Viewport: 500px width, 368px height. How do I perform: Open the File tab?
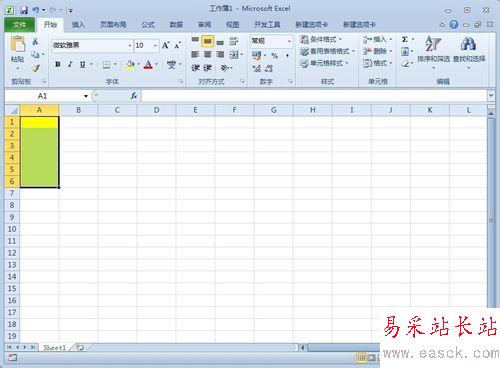coord(19,25)
